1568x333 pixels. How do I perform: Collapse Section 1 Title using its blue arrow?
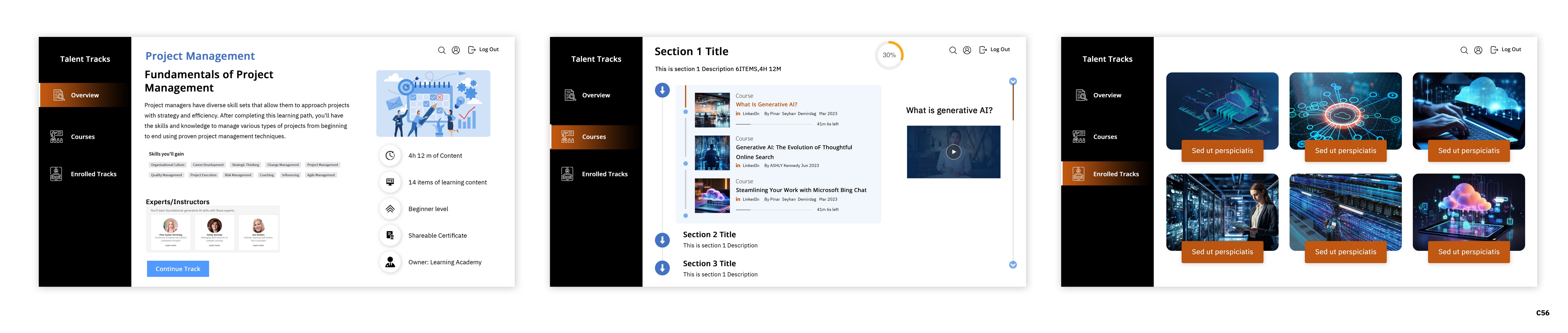[662, 91]
